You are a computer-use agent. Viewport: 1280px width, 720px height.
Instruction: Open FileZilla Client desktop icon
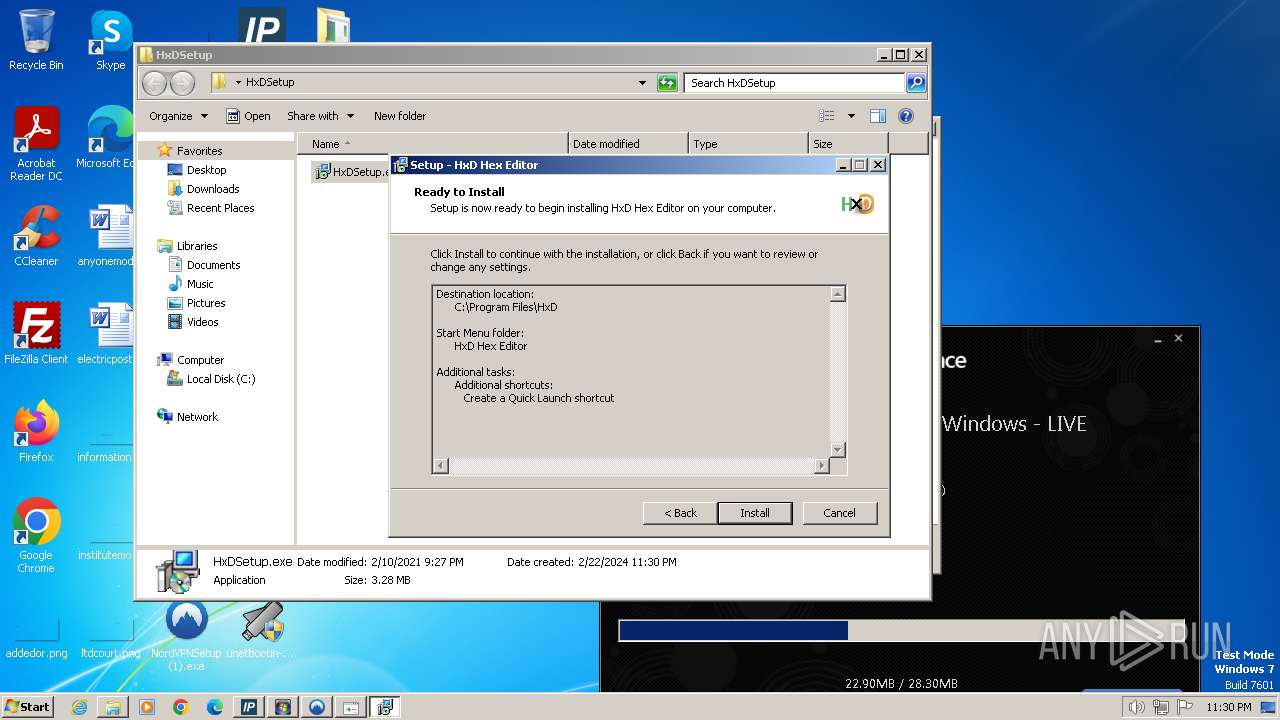36,334
